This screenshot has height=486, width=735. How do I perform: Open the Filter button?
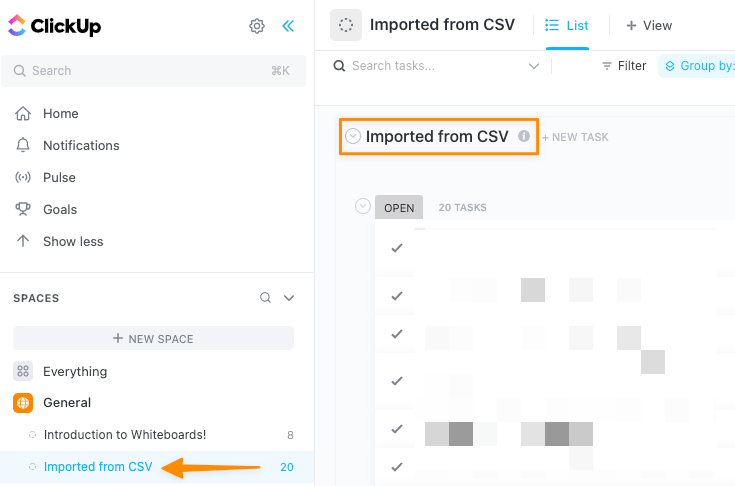[x=624, y=66]
